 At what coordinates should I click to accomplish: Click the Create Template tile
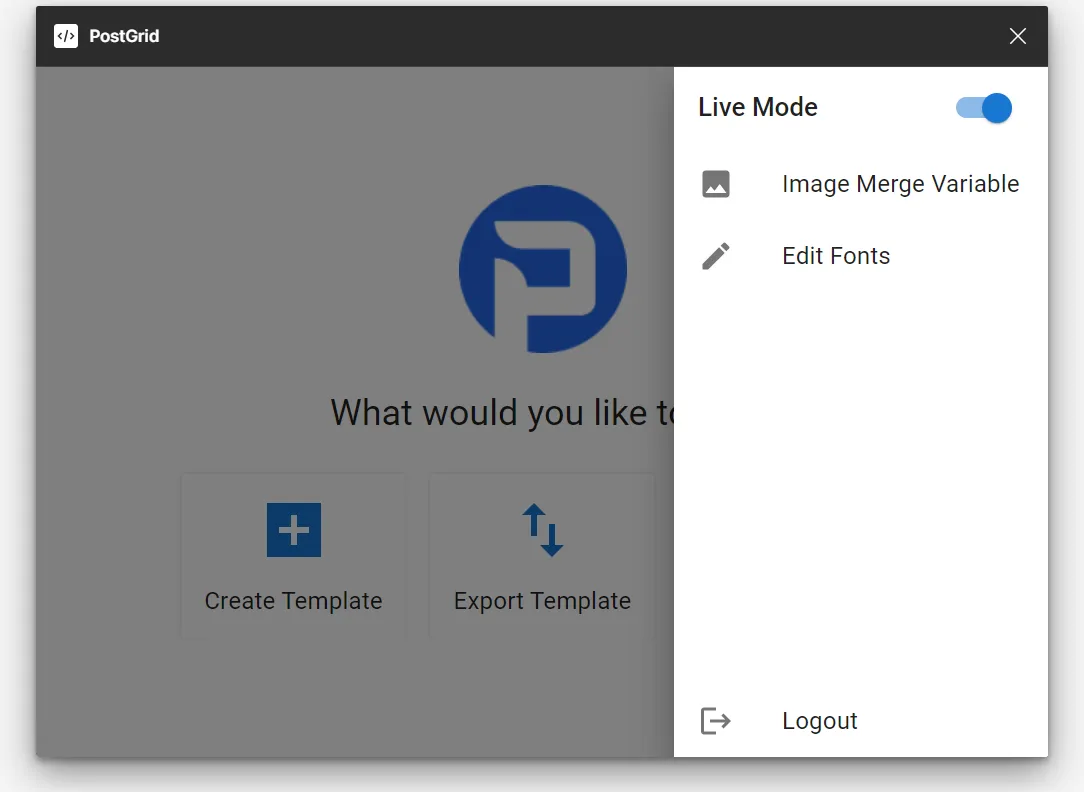[293, 555]
